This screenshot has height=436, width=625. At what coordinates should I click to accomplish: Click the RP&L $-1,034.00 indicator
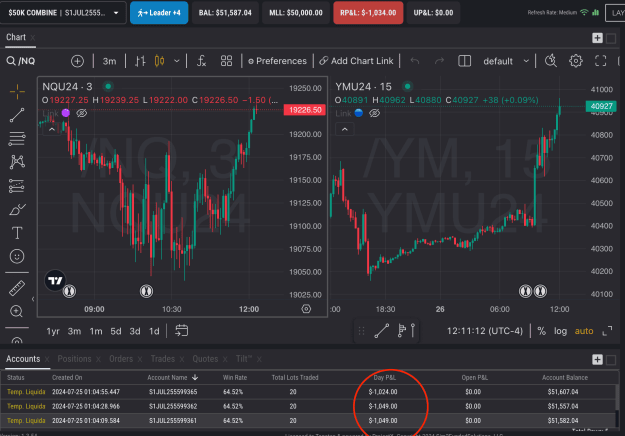368,13
